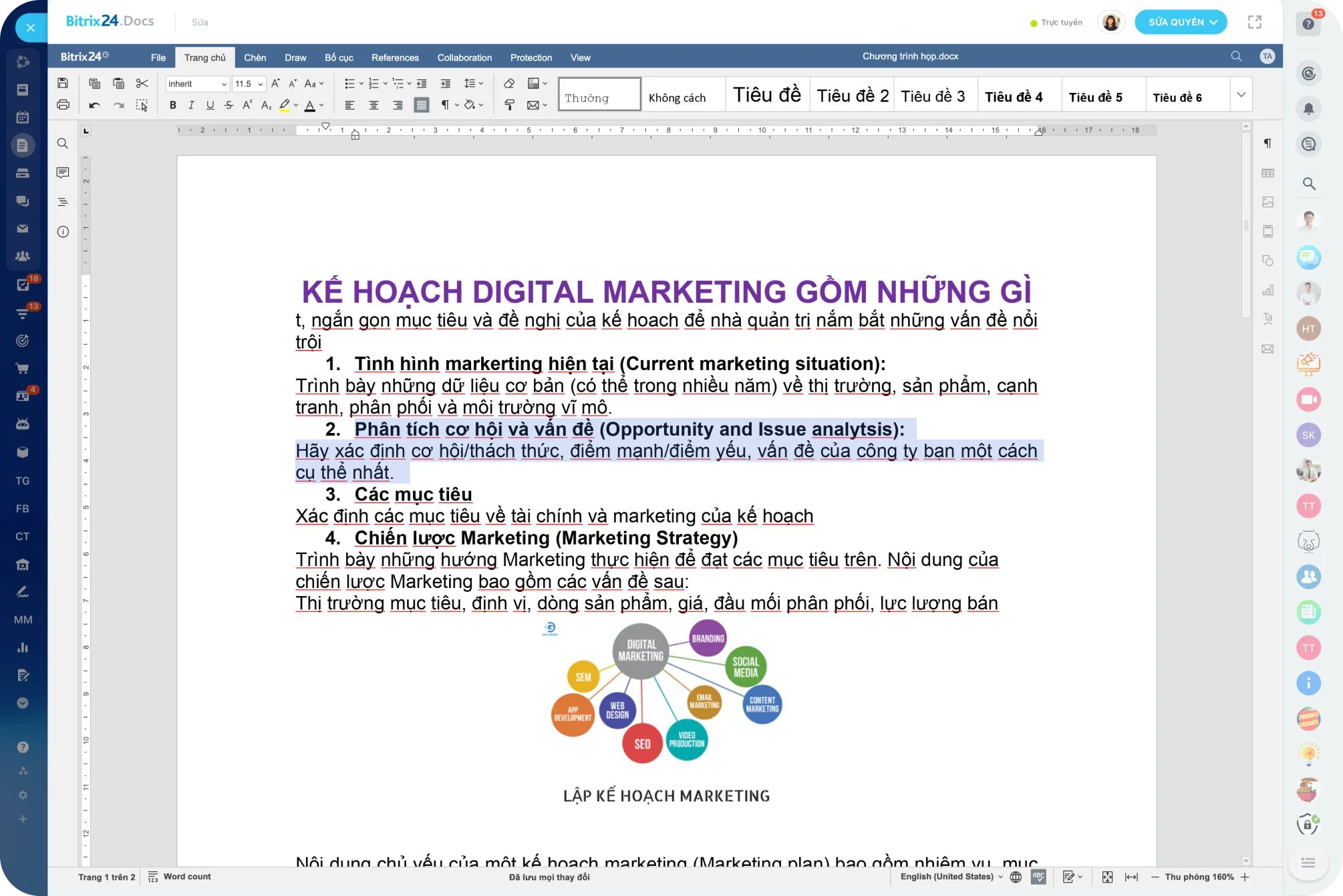Zoom in with the plus button

click(x=1245, y=877)
